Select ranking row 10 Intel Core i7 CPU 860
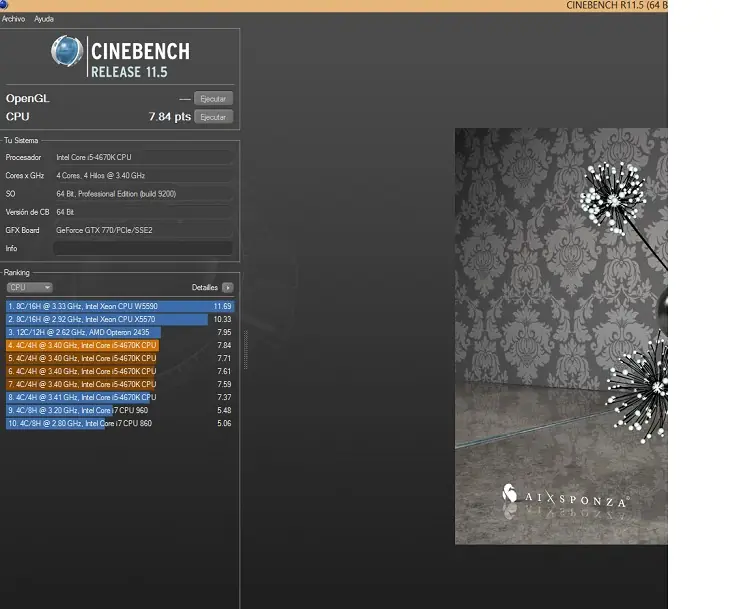 click(120, 423)
